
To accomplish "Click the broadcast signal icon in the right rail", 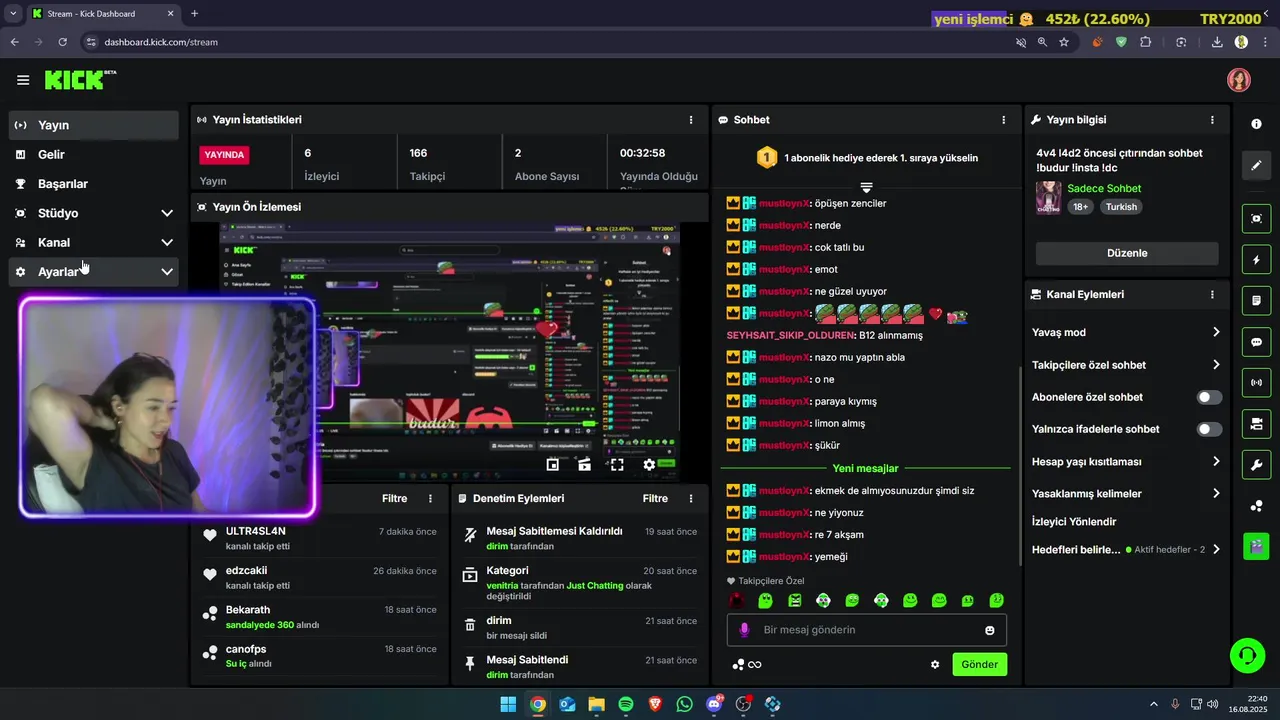I will (1256, 382).
